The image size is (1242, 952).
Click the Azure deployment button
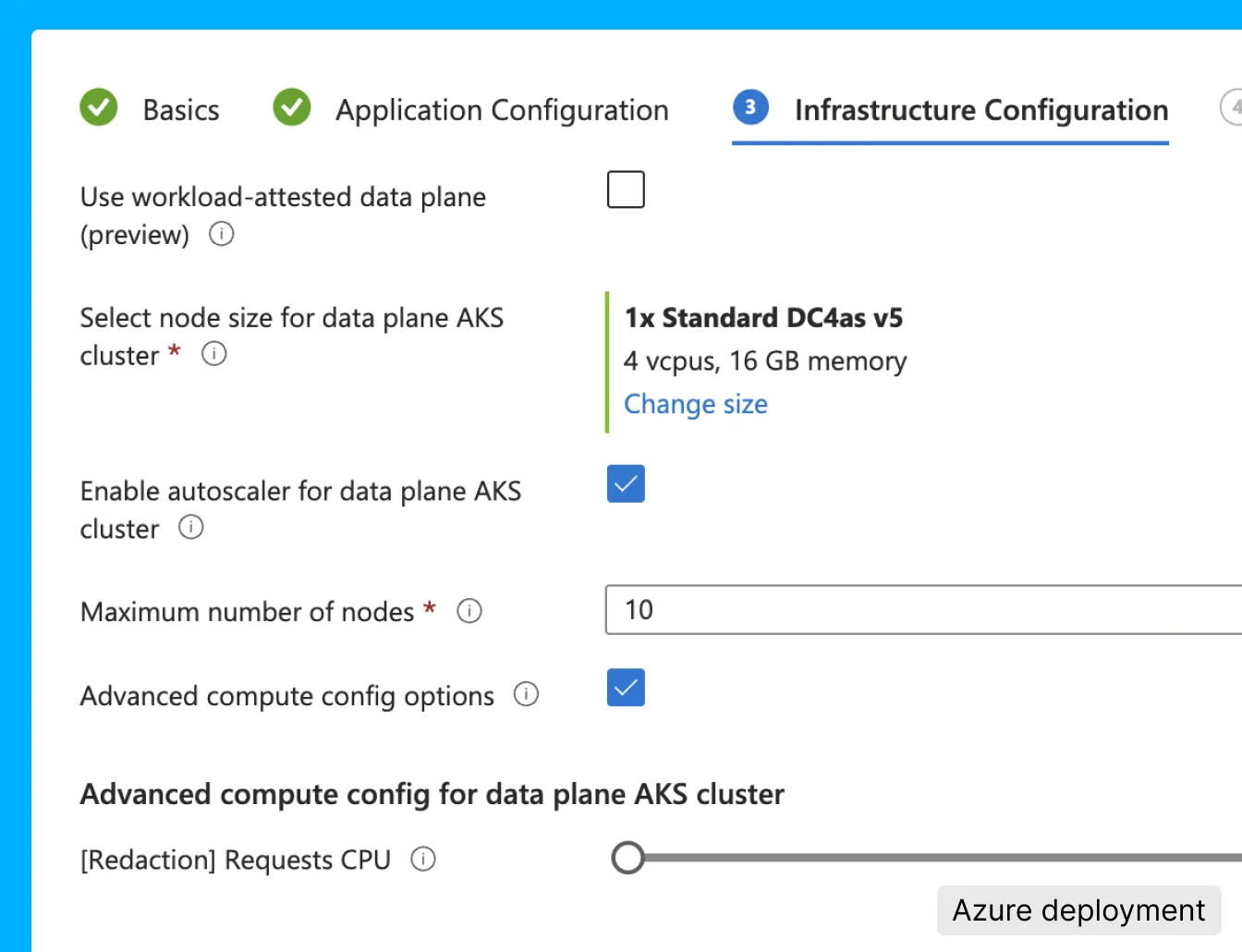[x=1078, y=910]
